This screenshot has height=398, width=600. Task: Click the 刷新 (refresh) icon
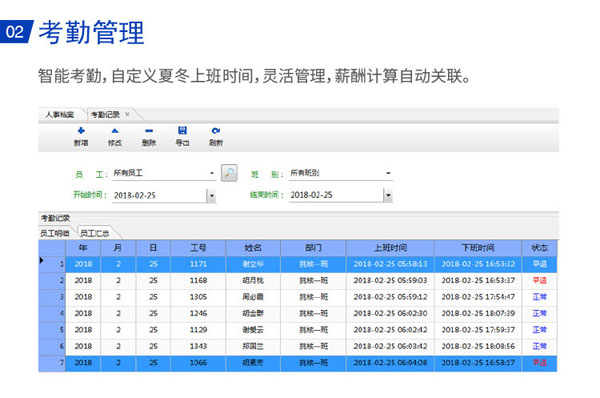pyautogui.click(x=216, y=131)
